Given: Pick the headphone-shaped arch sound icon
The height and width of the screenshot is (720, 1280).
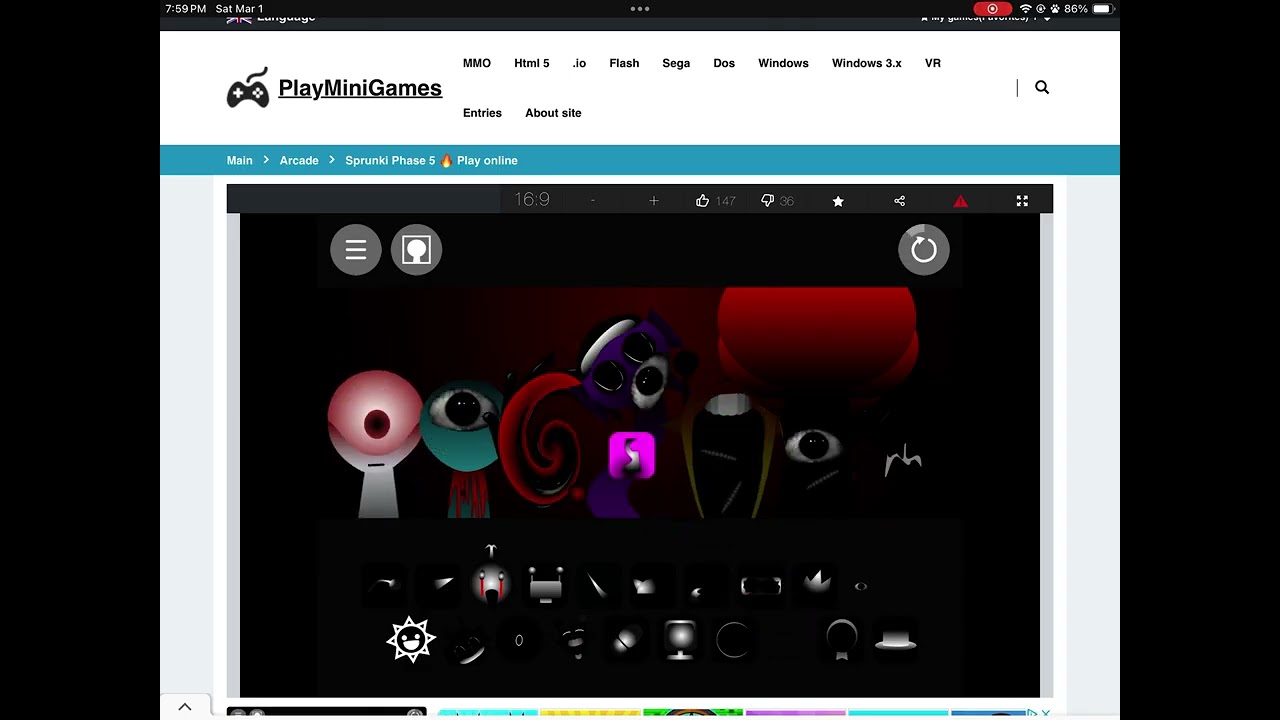Looking at the screenshot, I should pos(842,640).
